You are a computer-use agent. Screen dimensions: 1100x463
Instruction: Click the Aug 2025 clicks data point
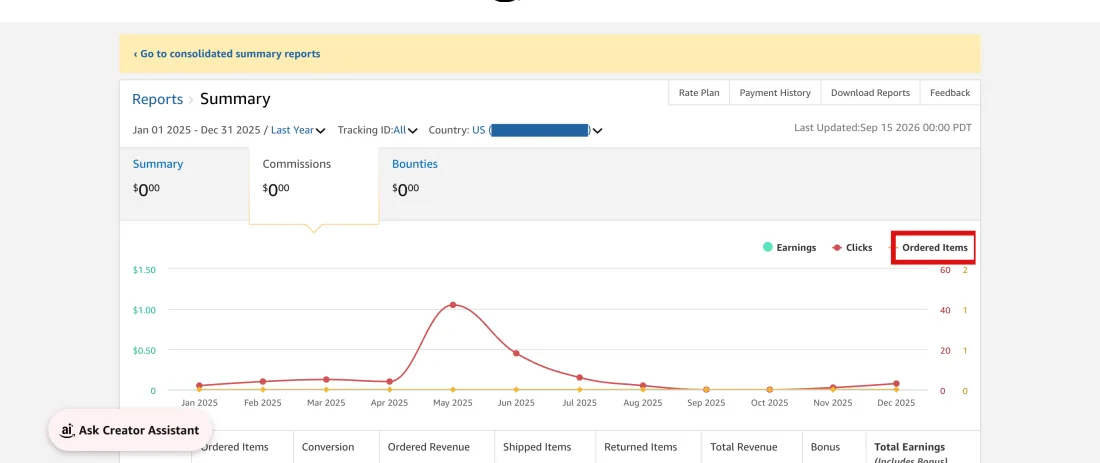(x=643, y=385)
